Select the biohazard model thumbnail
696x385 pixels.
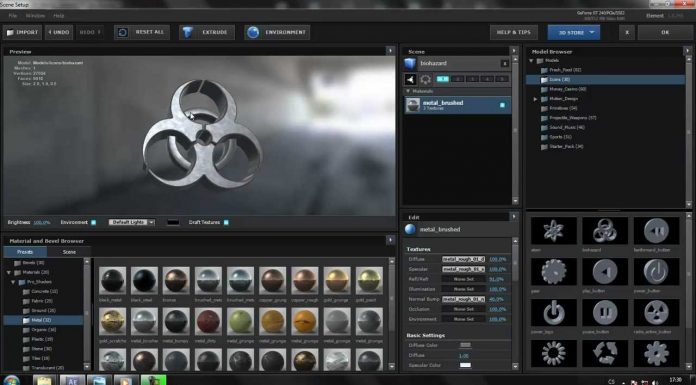(605, 230)
